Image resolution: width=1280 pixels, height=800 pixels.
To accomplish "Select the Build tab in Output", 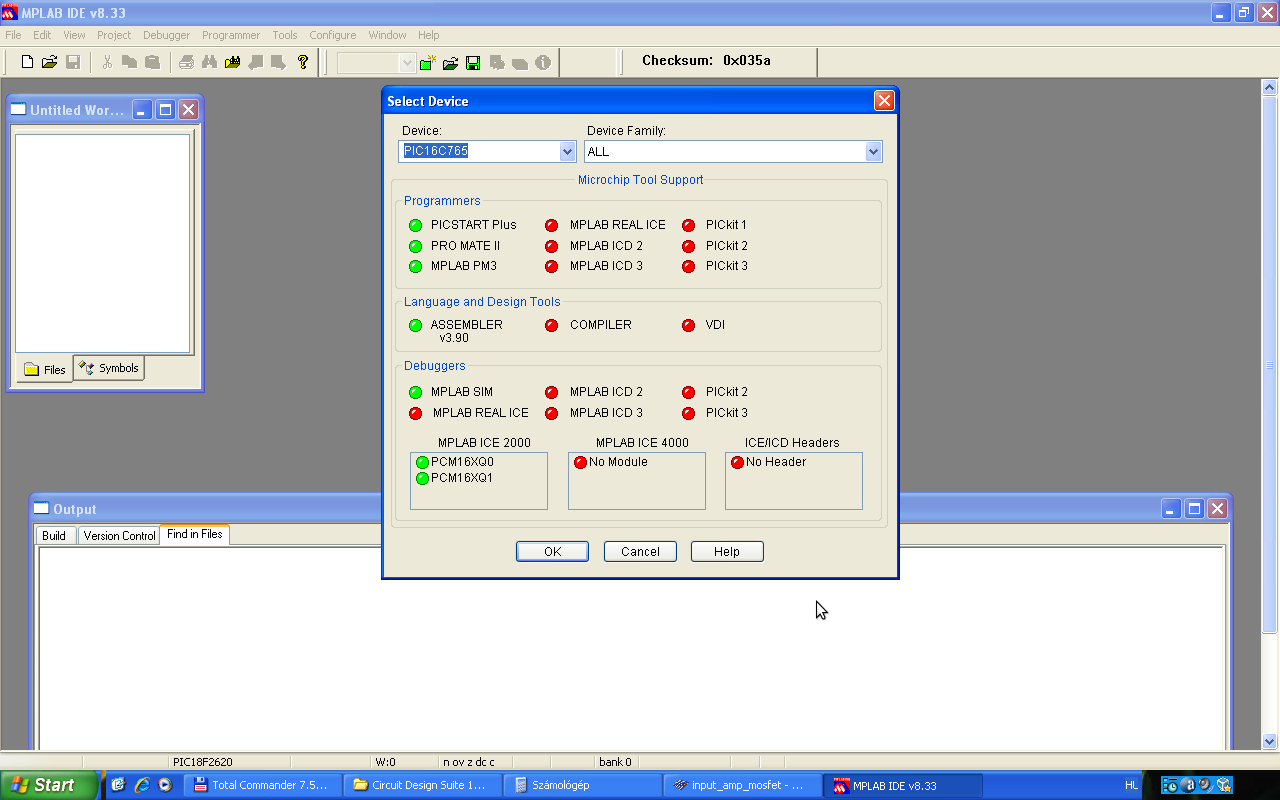I will tap(54, 536).
